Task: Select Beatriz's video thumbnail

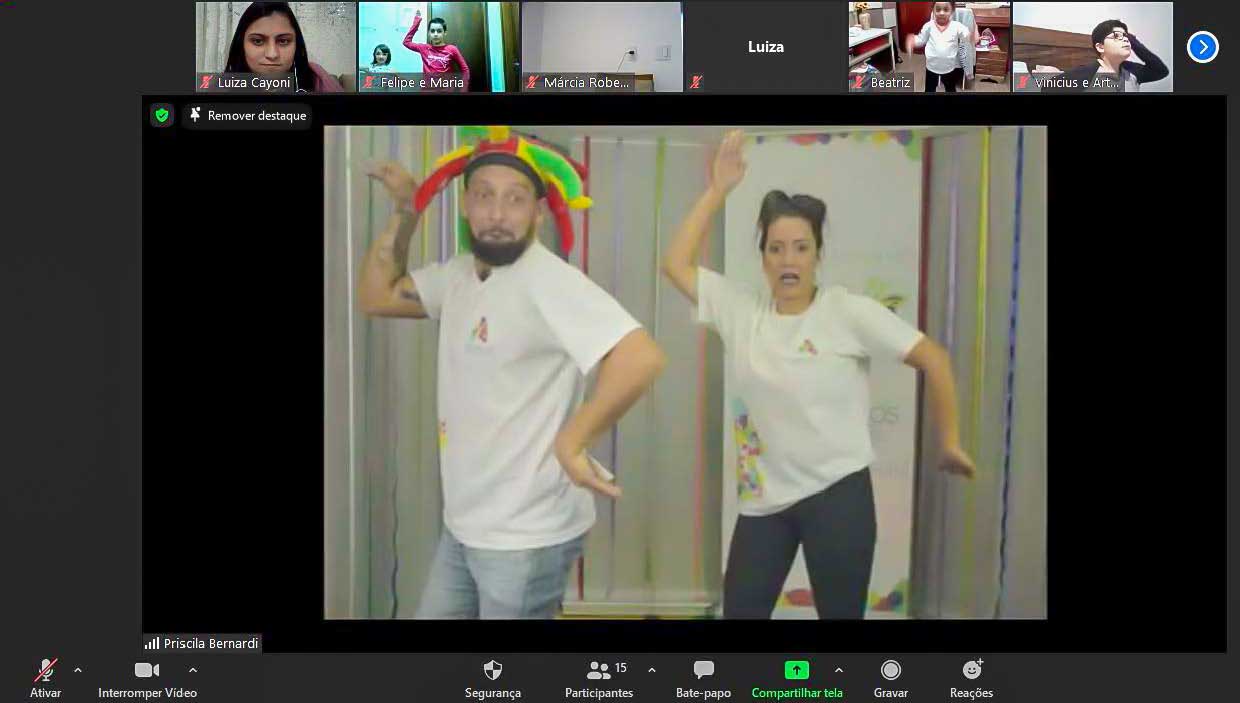Action: pos(929,47)
